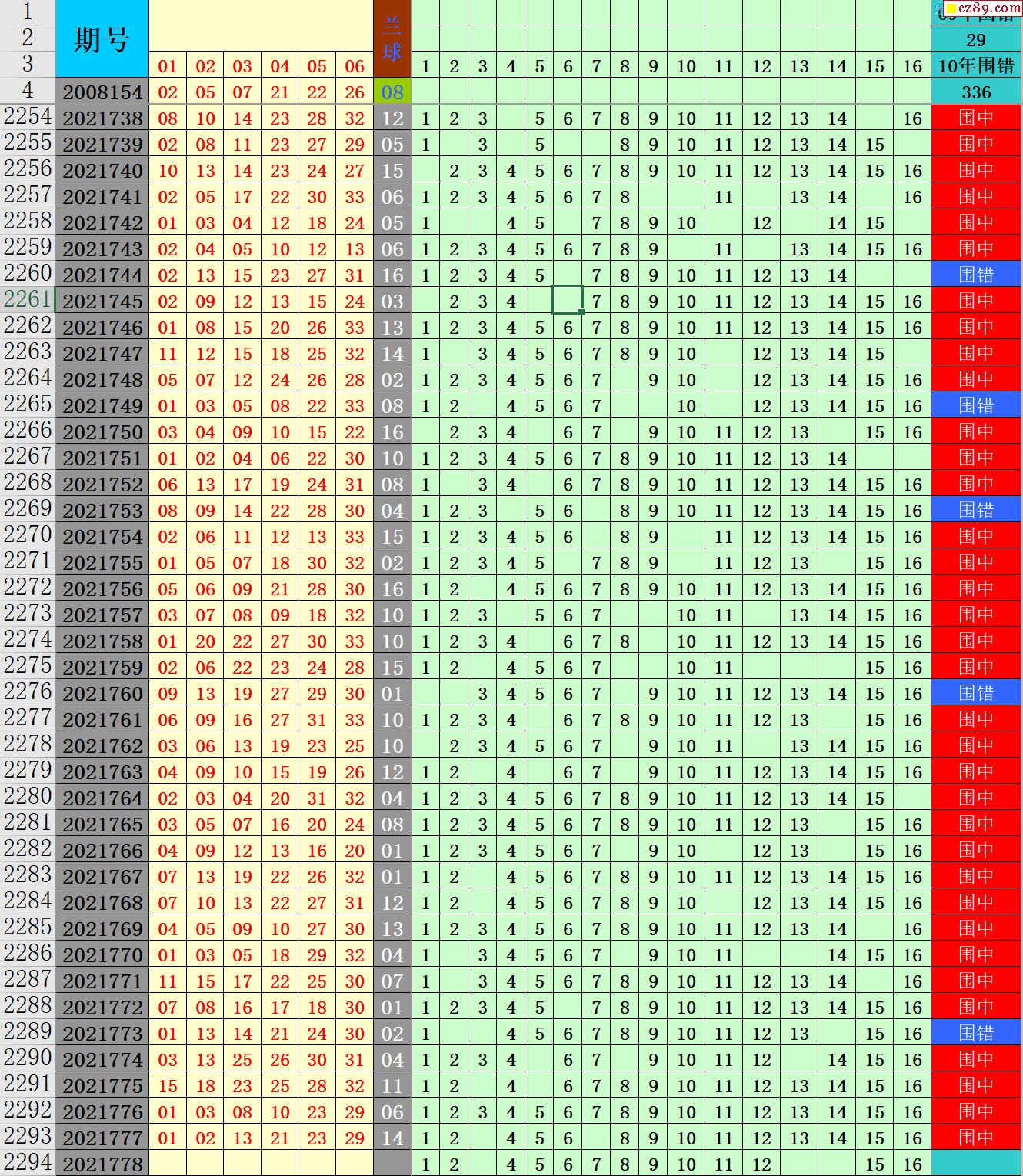Select blue ball 14 in row 2021777
The height and width of the screenshot is (1176, 1023).
392,1138
